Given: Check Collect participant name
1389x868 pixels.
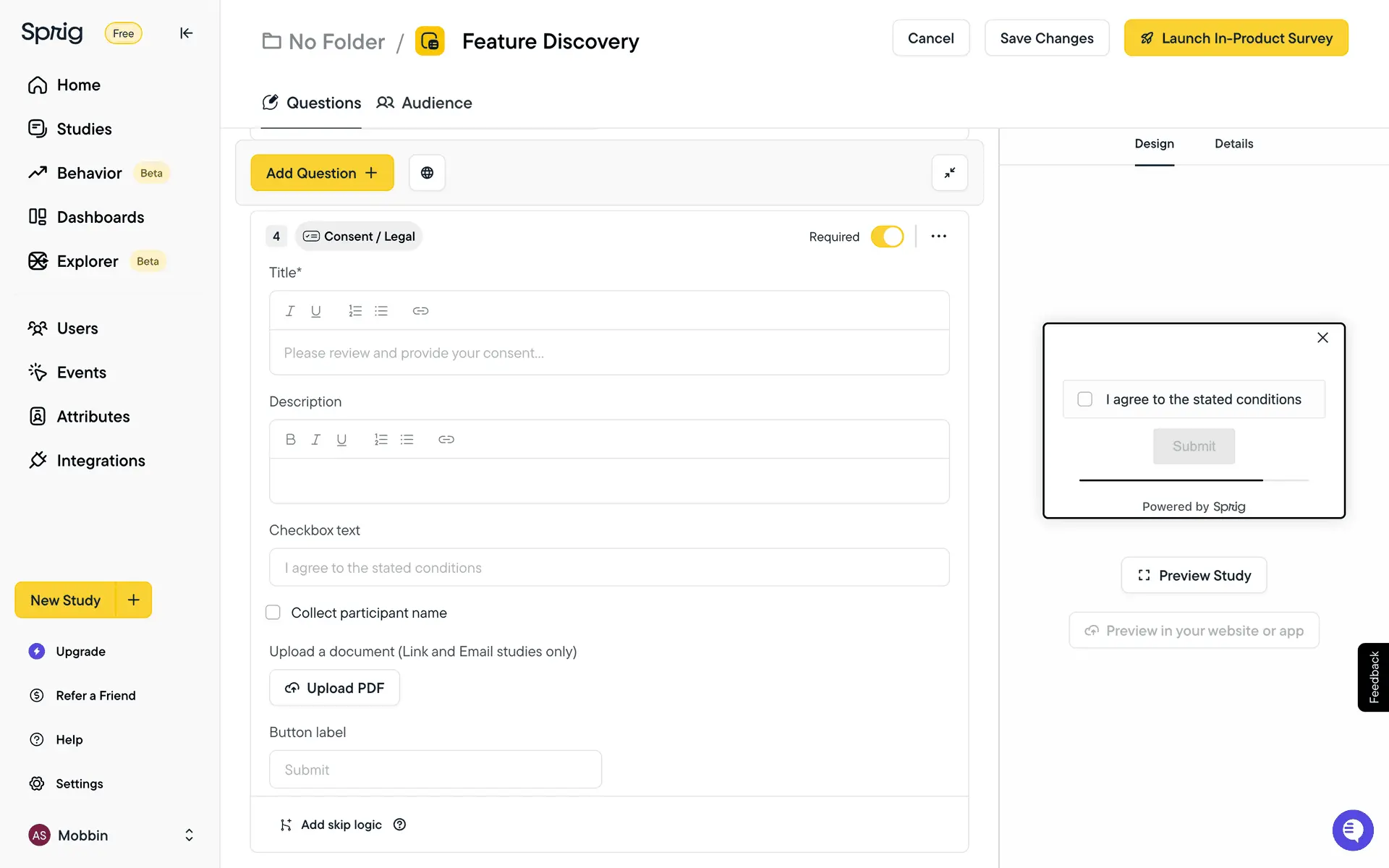Looking at the screenshot, I should click(x=273, y=613).
